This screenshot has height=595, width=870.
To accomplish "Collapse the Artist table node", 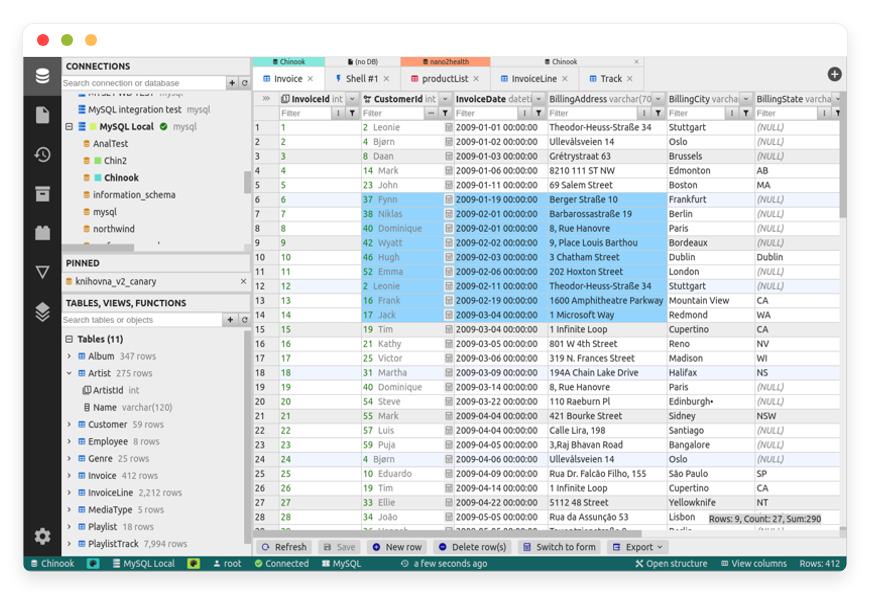I will [69, 374].
